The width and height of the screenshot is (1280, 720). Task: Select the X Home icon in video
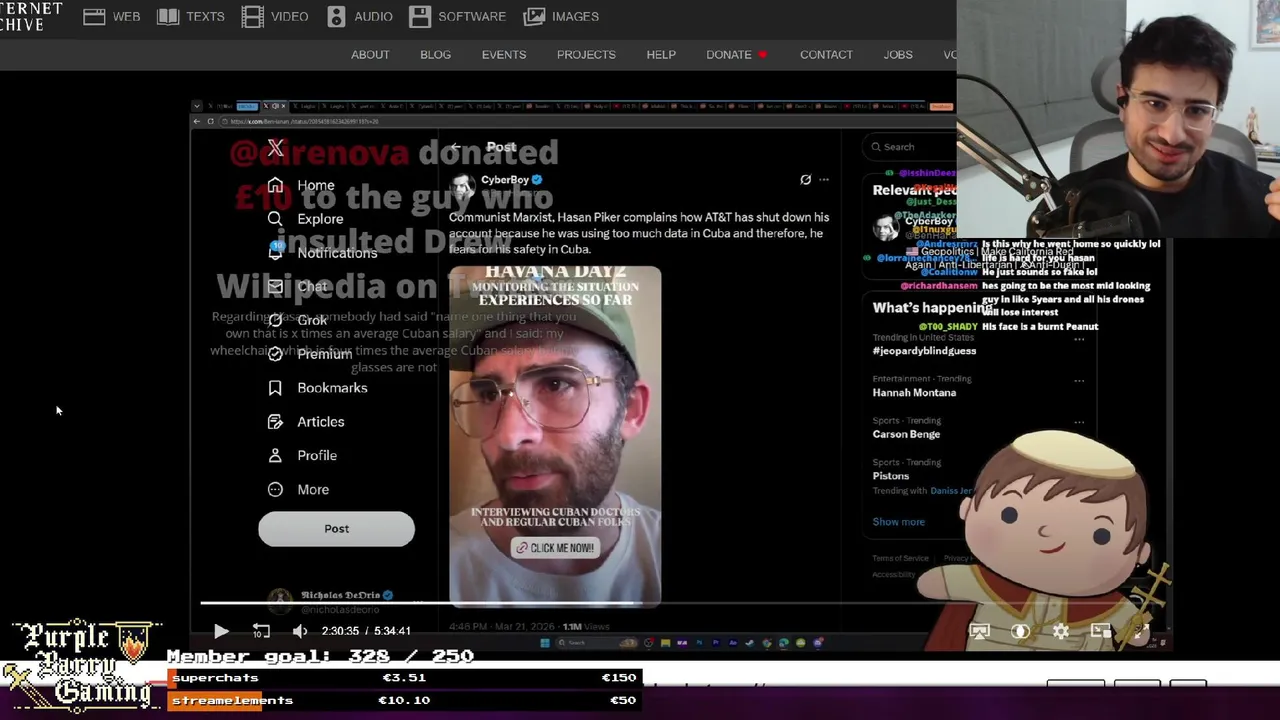coord(275,185)
